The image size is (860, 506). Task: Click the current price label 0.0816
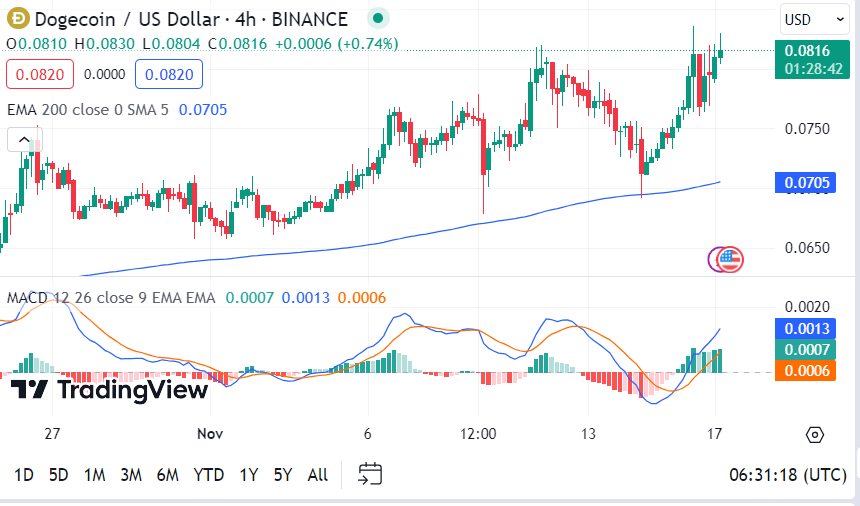coord(812,59)
